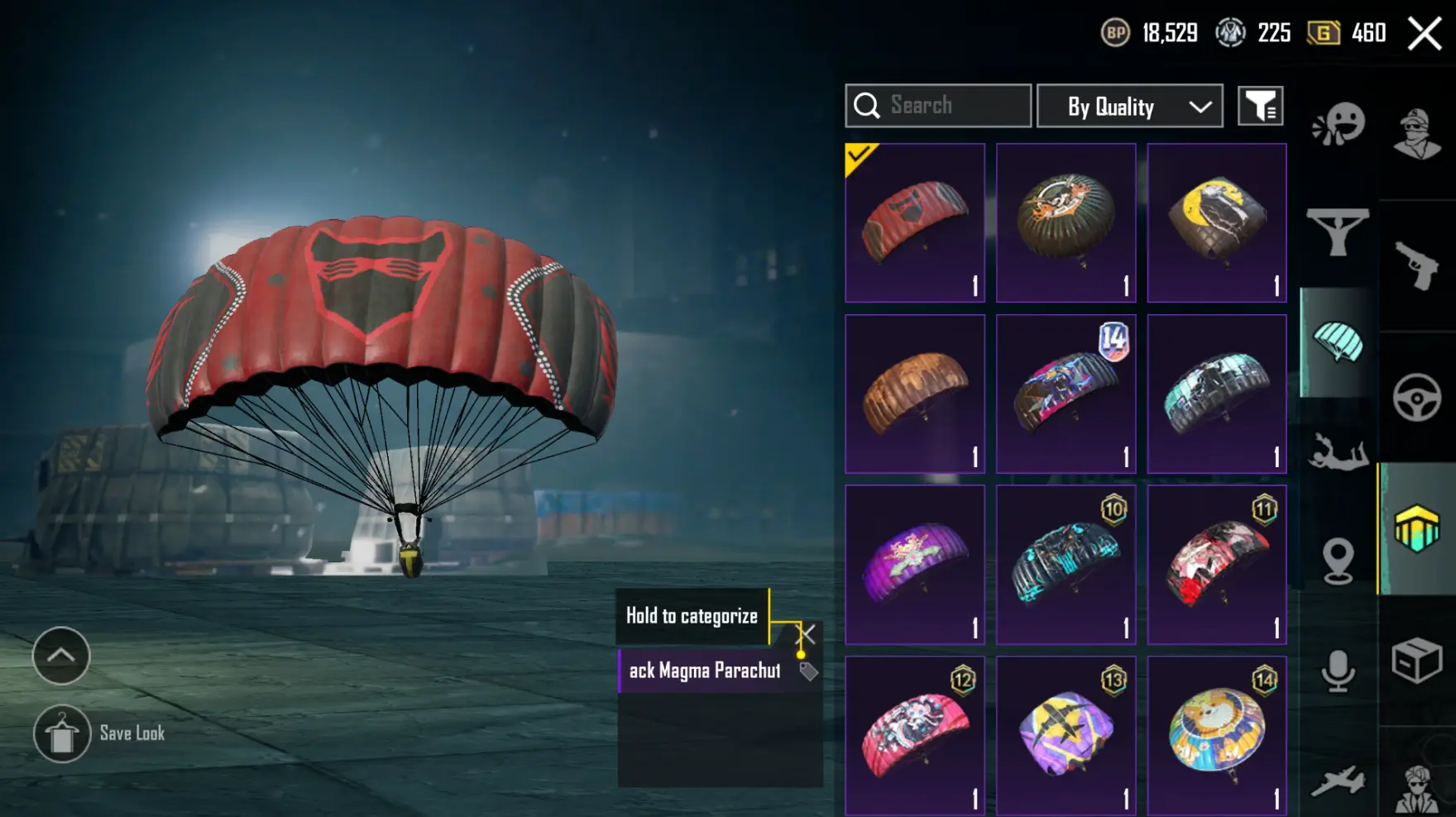
Task: Switch to the parachute tab
Action: point(1338,342)
